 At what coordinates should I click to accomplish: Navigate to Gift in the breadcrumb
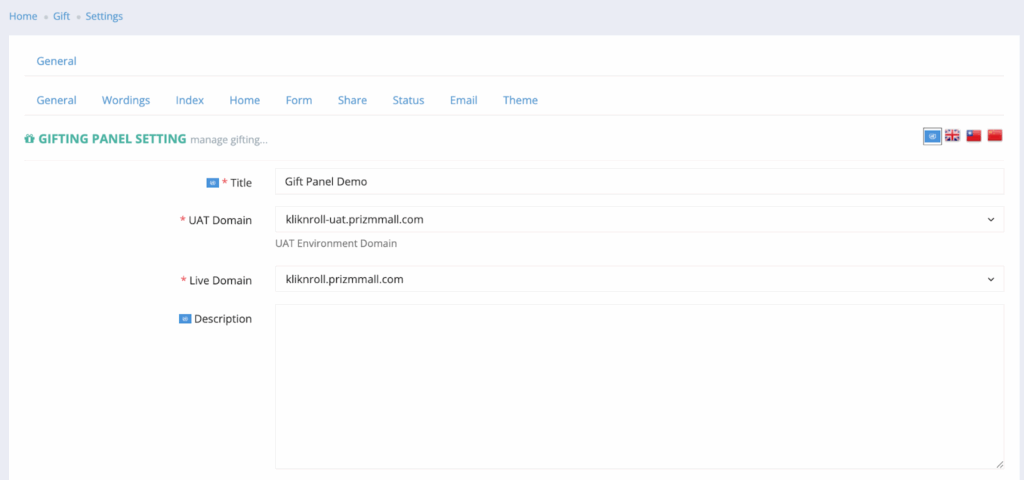tap(61, 16)
